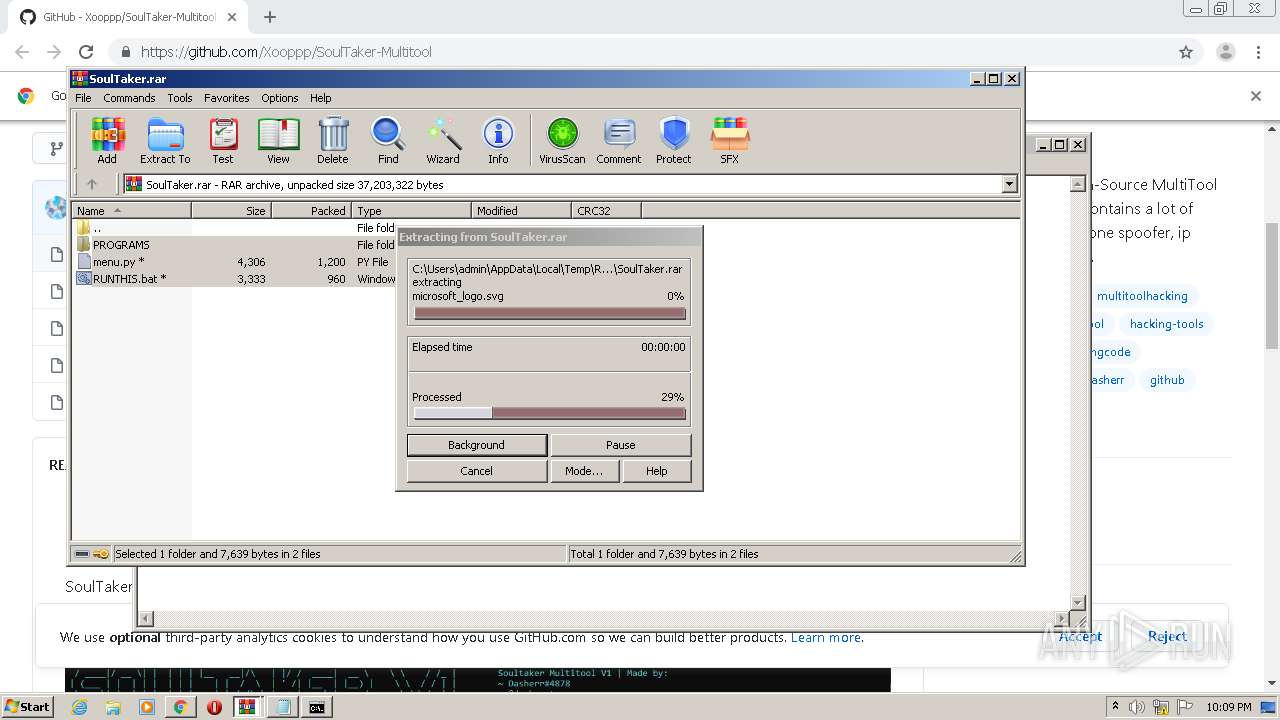Click the Chrome back arrow
The height and width of the screenshot is (720, 1280).
click(22, 52)
